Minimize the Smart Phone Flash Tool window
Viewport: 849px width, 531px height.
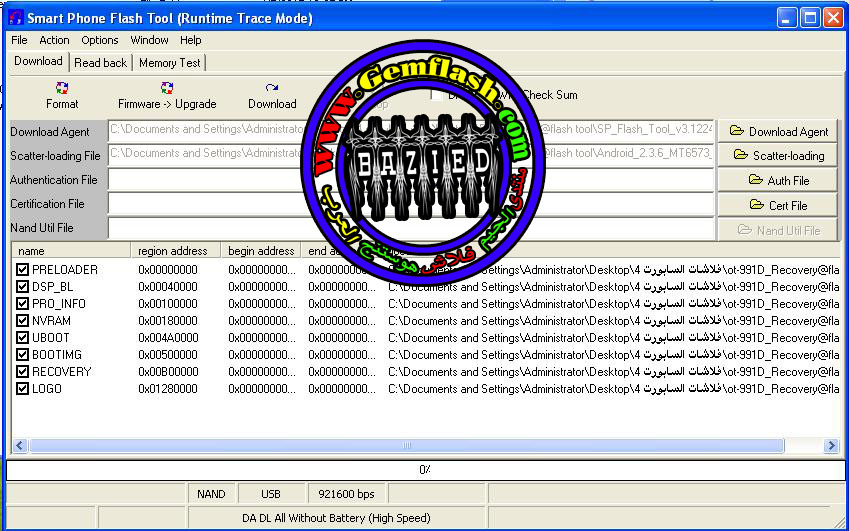(787, 18)
